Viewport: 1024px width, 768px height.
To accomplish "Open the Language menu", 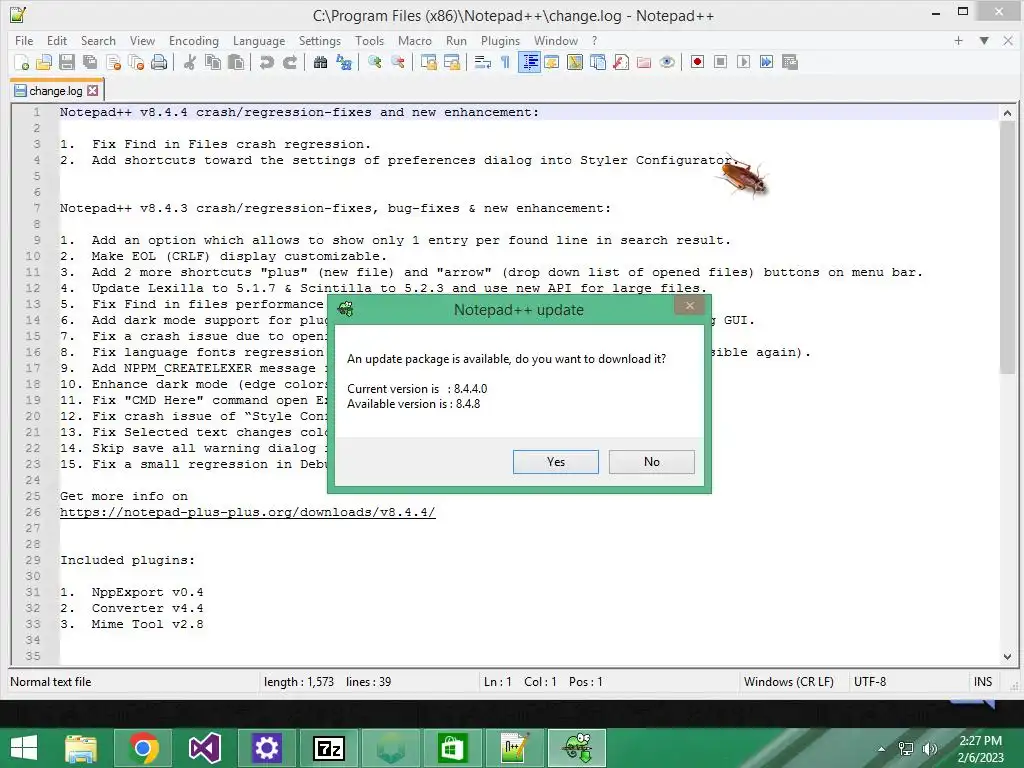I will point(259,40).
